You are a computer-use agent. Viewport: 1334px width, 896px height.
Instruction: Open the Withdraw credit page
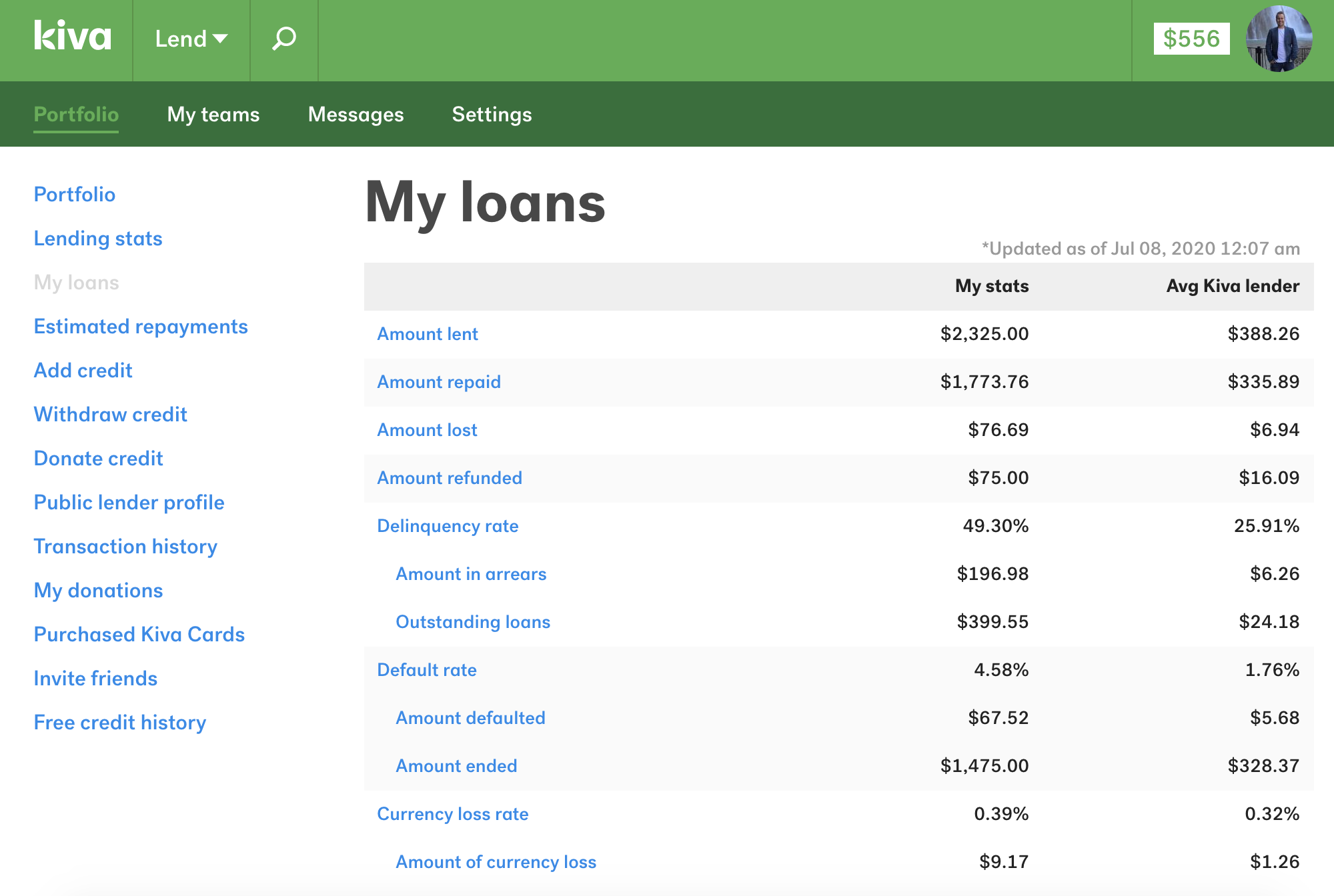pos(110,414)
